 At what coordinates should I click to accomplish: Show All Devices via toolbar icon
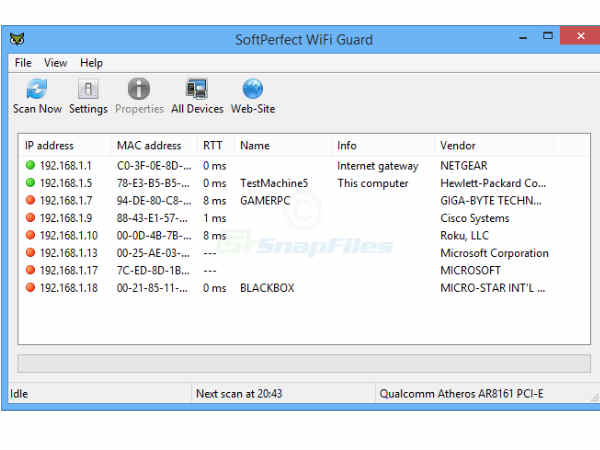click(197, 89)
